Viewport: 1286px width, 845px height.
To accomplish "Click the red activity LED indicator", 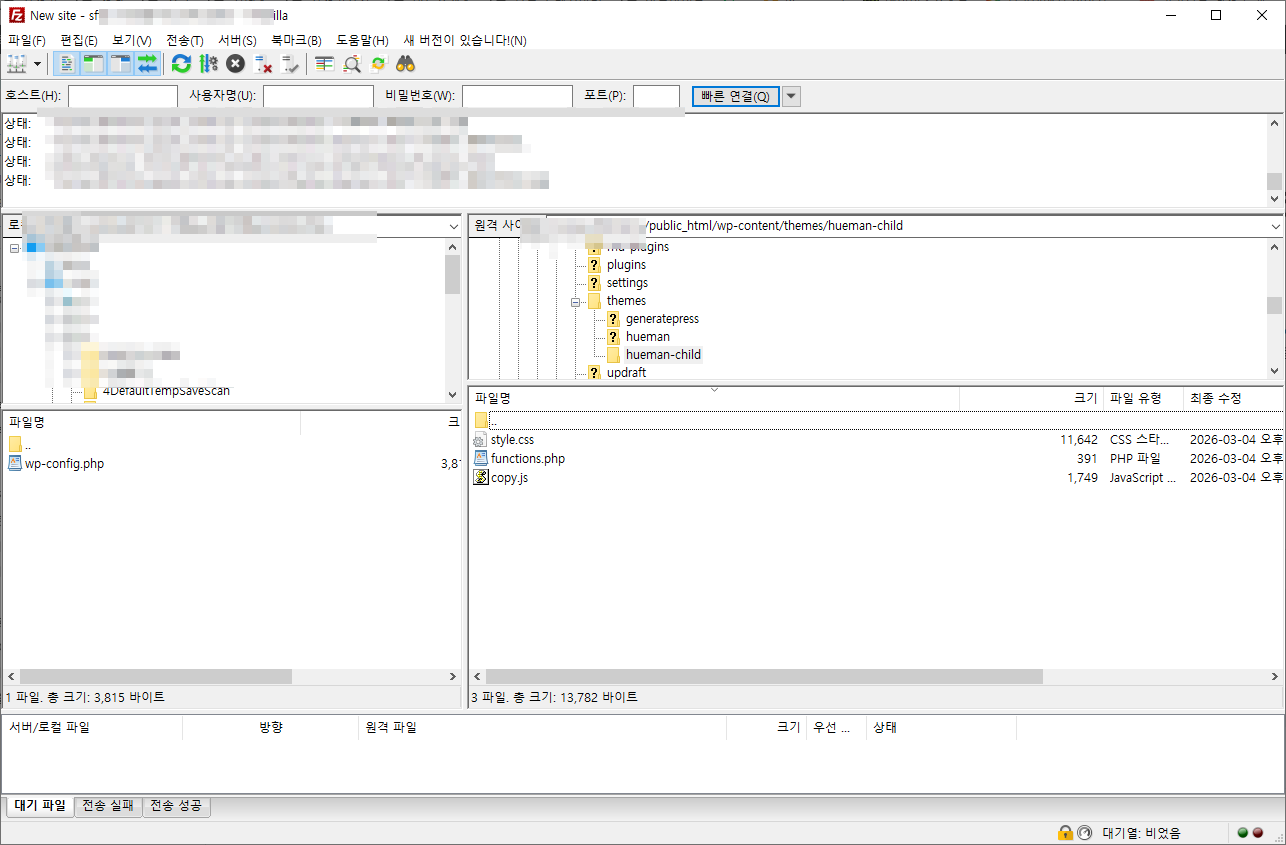I will (1258, 832).
